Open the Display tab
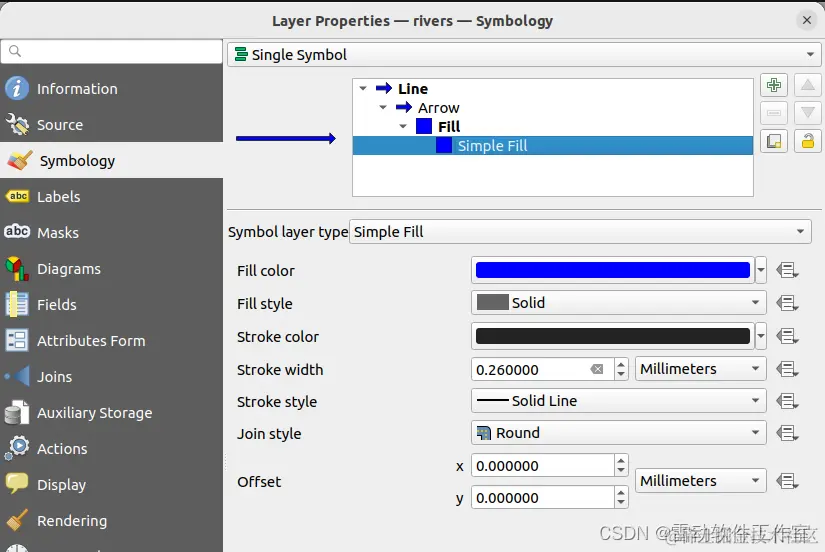This screenshot has width=825, height=552. point(112,484)
